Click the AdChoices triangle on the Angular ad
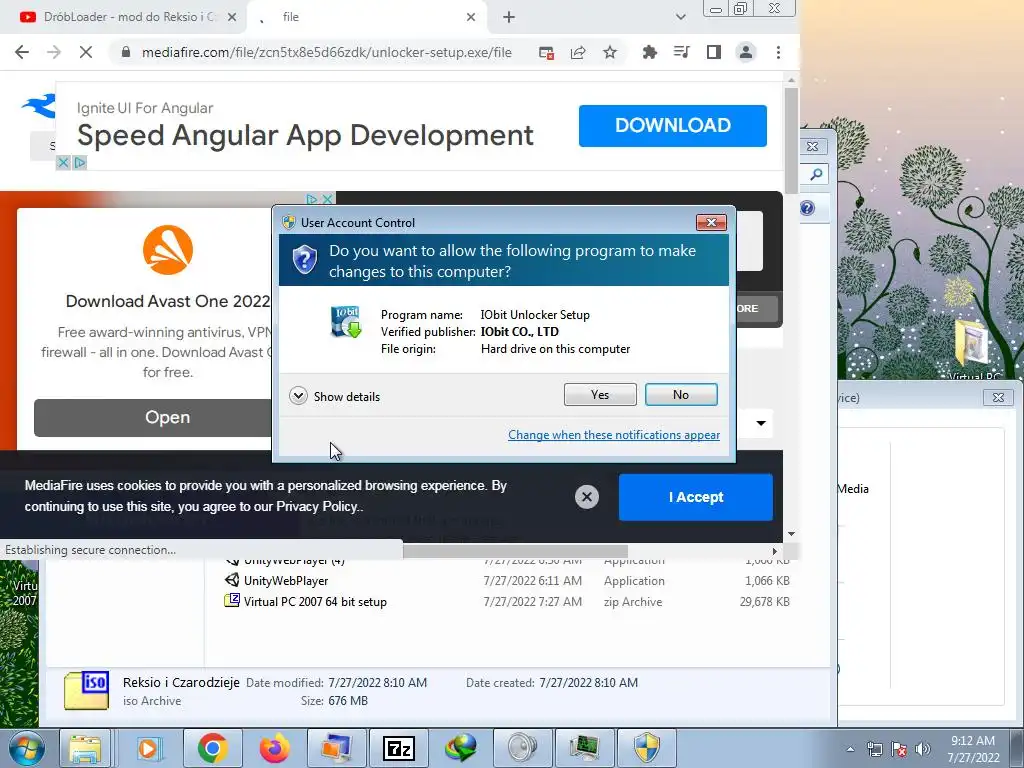 pyautogui.click(x=80, y=163)
